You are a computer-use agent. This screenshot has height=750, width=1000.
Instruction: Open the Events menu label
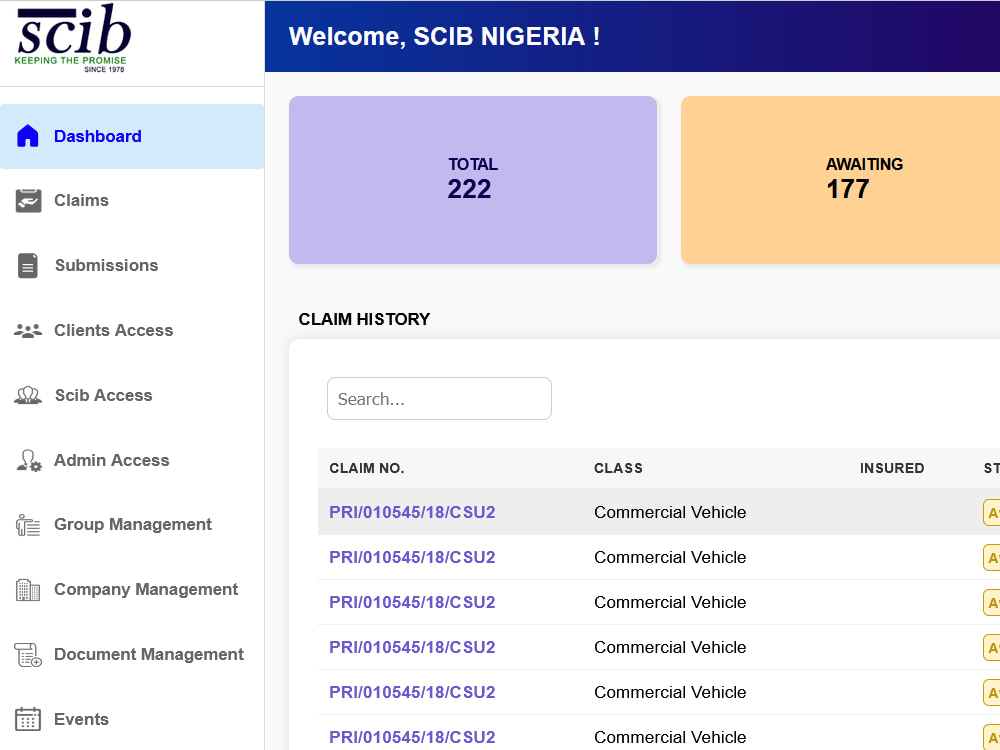pos(81,719)
